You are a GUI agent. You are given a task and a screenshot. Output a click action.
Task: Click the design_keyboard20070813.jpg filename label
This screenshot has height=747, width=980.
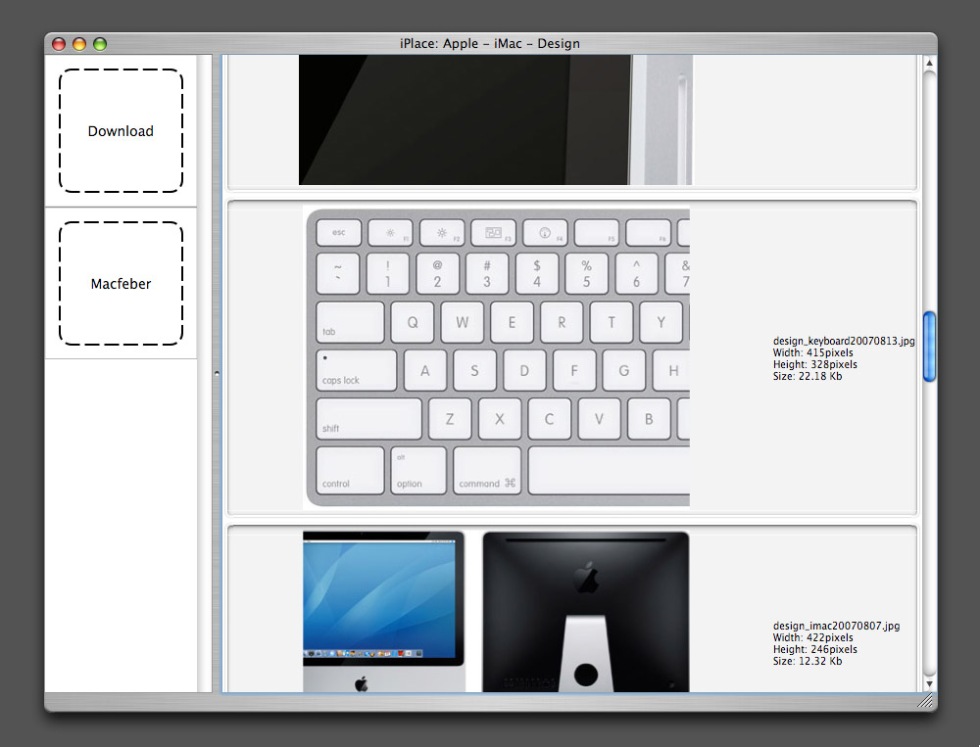click(x=843, y=341)
